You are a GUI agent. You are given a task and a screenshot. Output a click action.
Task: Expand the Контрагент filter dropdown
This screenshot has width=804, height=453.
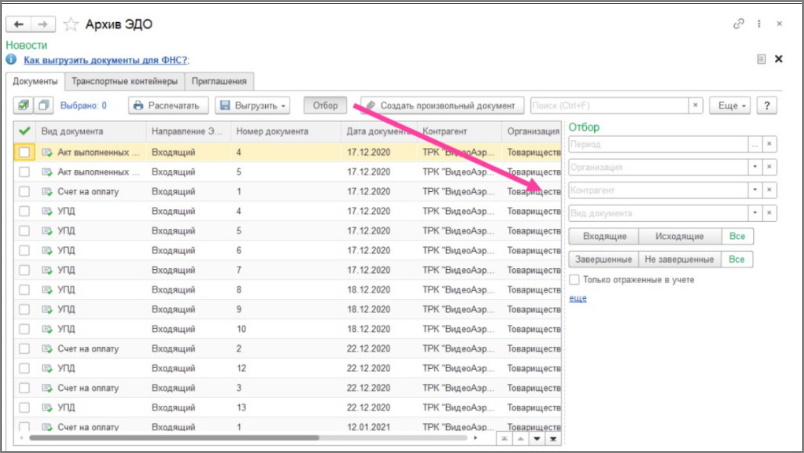[x=755, y=190]
